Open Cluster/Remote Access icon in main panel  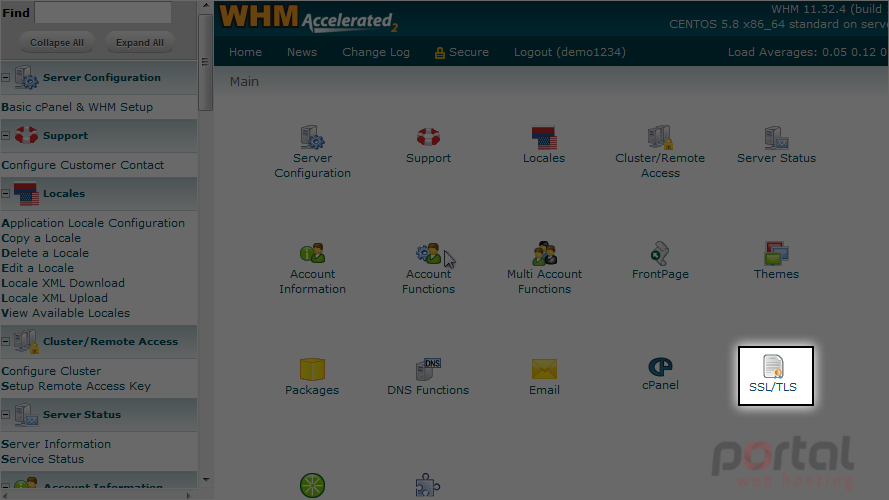(660, 137)
